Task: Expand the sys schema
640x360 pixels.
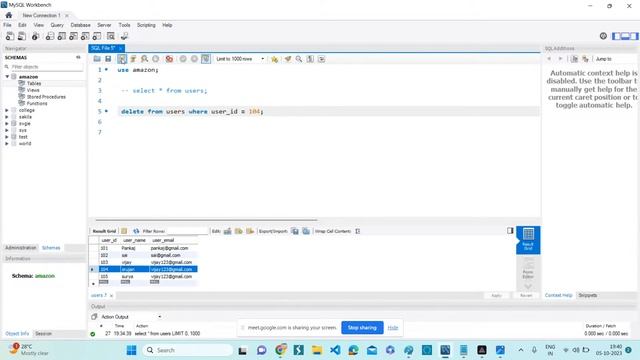Action: 7,130
